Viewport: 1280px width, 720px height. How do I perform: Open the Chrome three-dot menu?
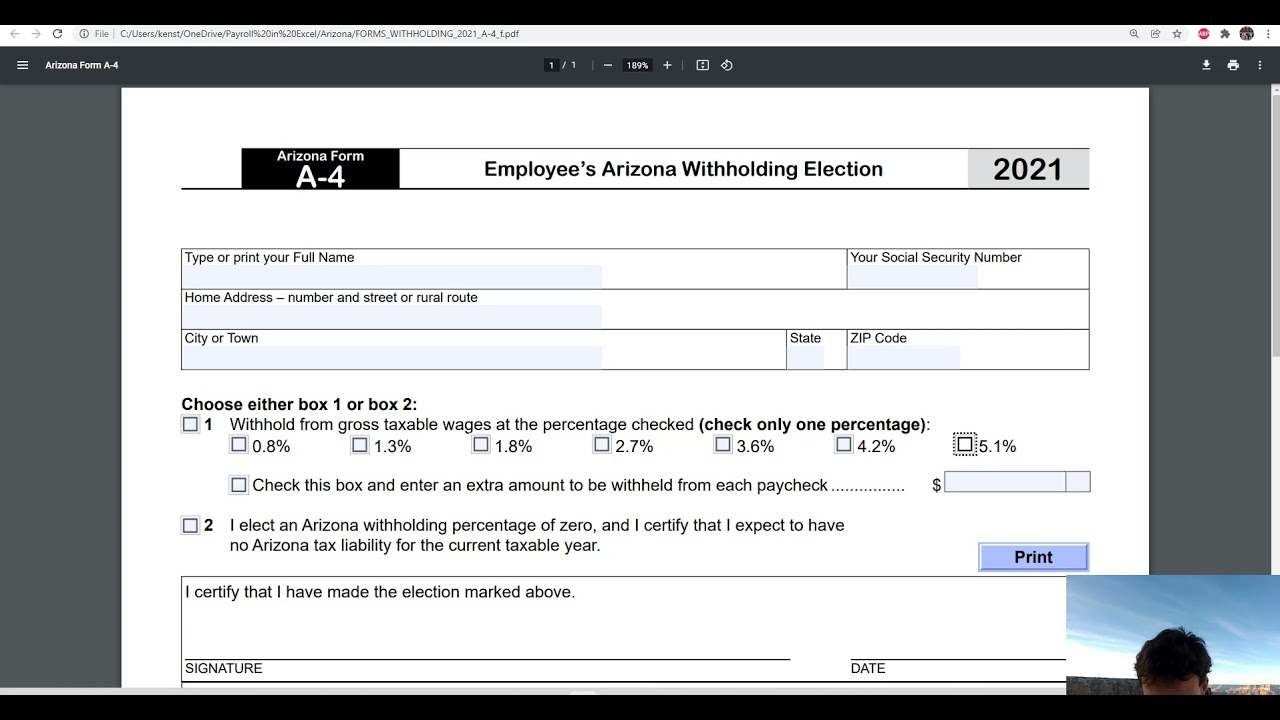1267,34
